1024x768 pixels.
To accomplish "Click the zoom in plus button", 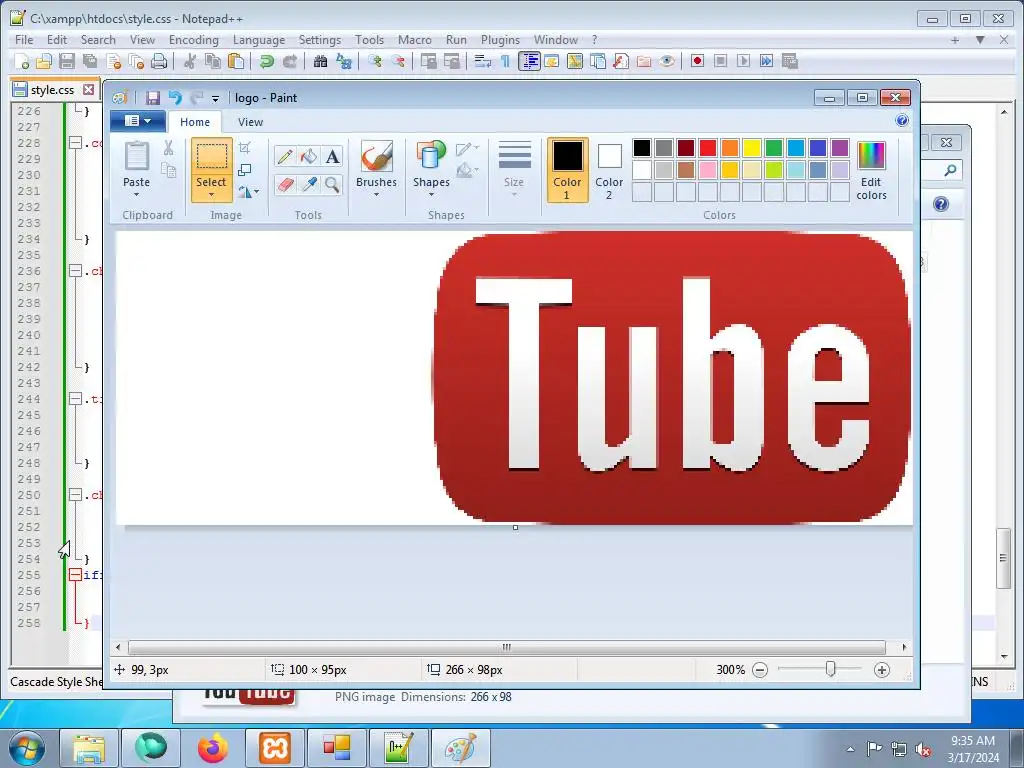I will 882,670.
